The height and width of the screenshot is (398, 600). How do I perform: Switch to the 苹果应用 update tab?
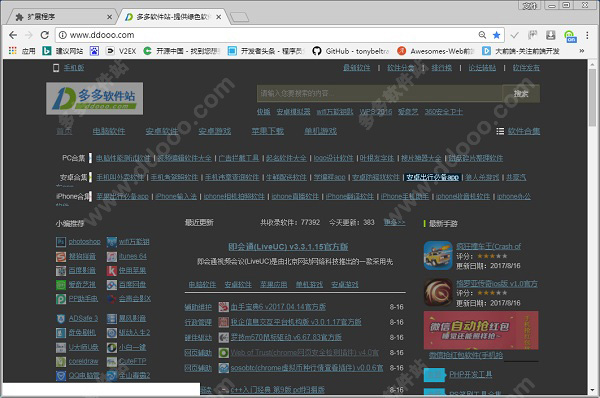(x=274, y=284)
